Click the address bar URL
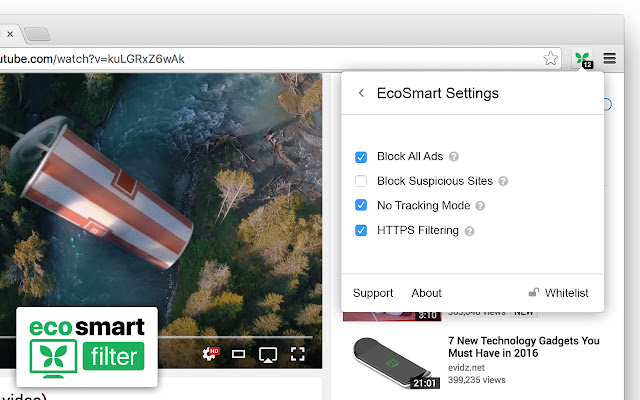The height and width of the screenshot is (400, 640). point(92,59)
